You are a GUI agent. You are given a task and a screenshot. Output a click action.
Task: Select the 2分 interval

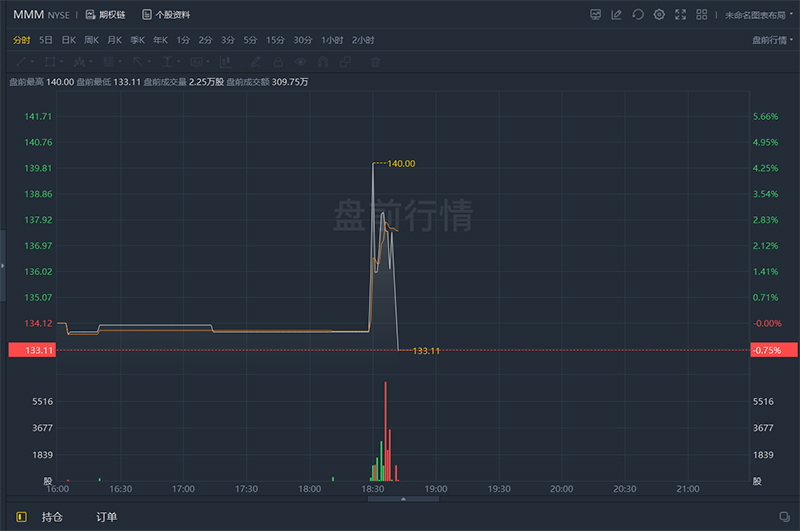[205, 40]
